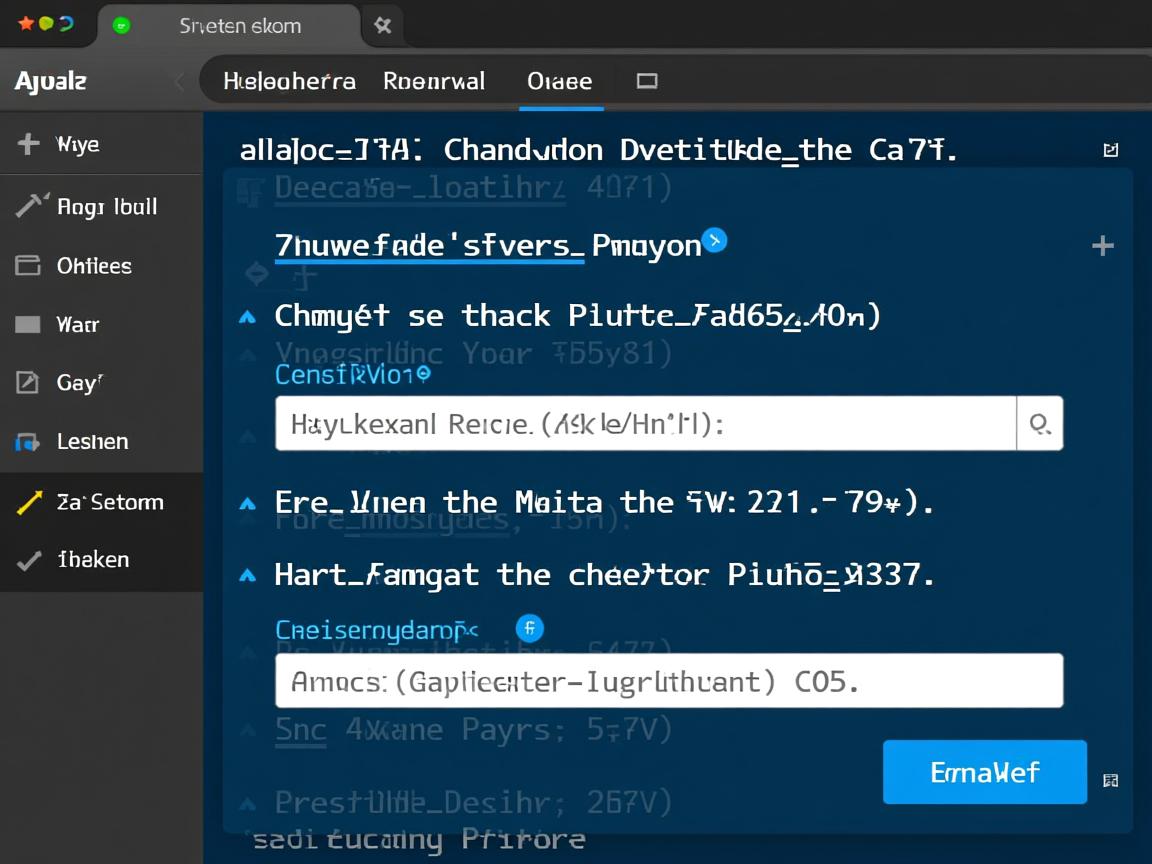
Task: Click the yellow Za Setorm pencil icon
Action: coord(30,502)
